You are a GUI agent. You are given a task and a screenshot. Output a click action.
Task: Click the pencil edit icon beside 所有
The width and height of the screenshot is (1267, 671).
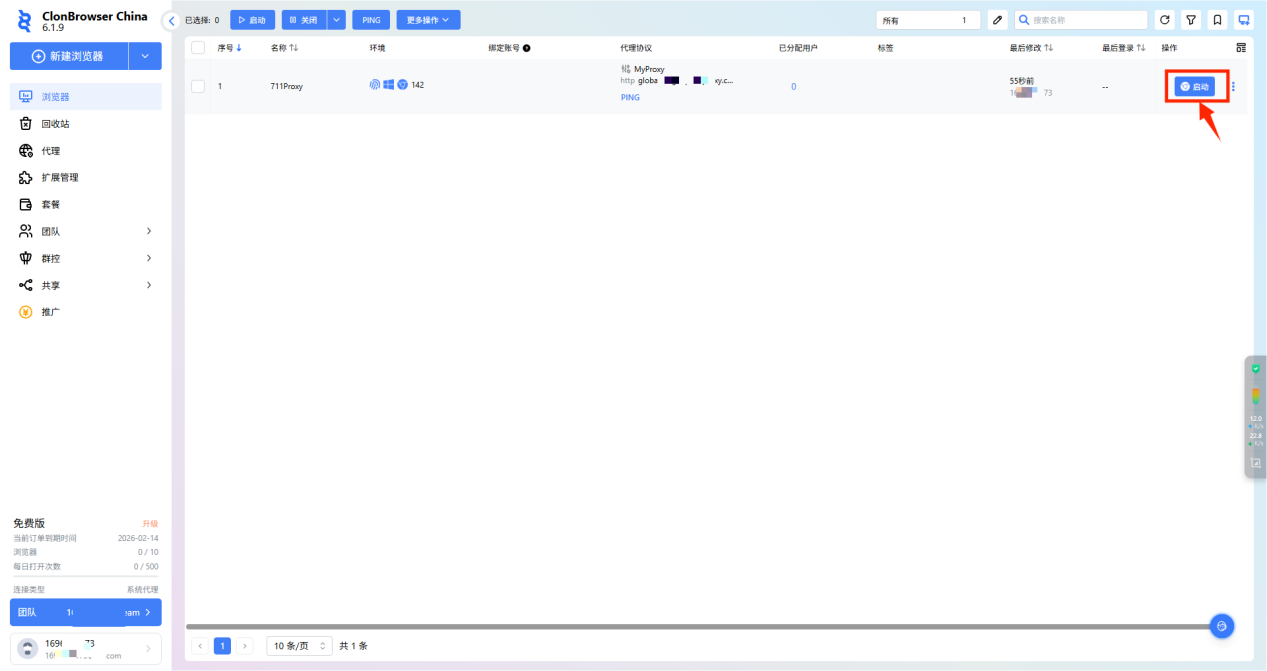pos(997,20)
